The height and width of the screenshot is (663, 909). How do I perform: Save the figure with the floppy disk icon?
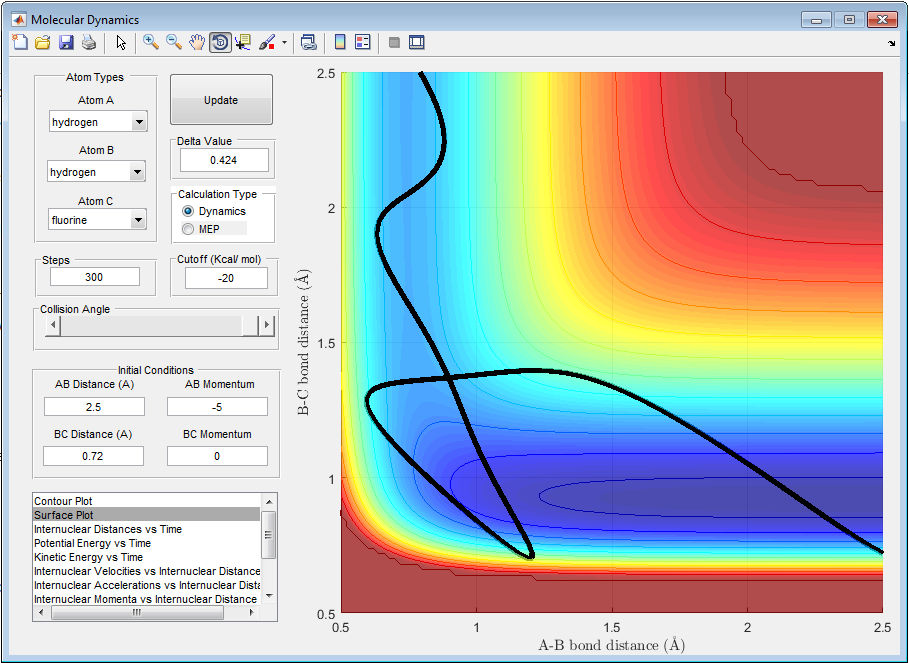click(x=66, y=42)
